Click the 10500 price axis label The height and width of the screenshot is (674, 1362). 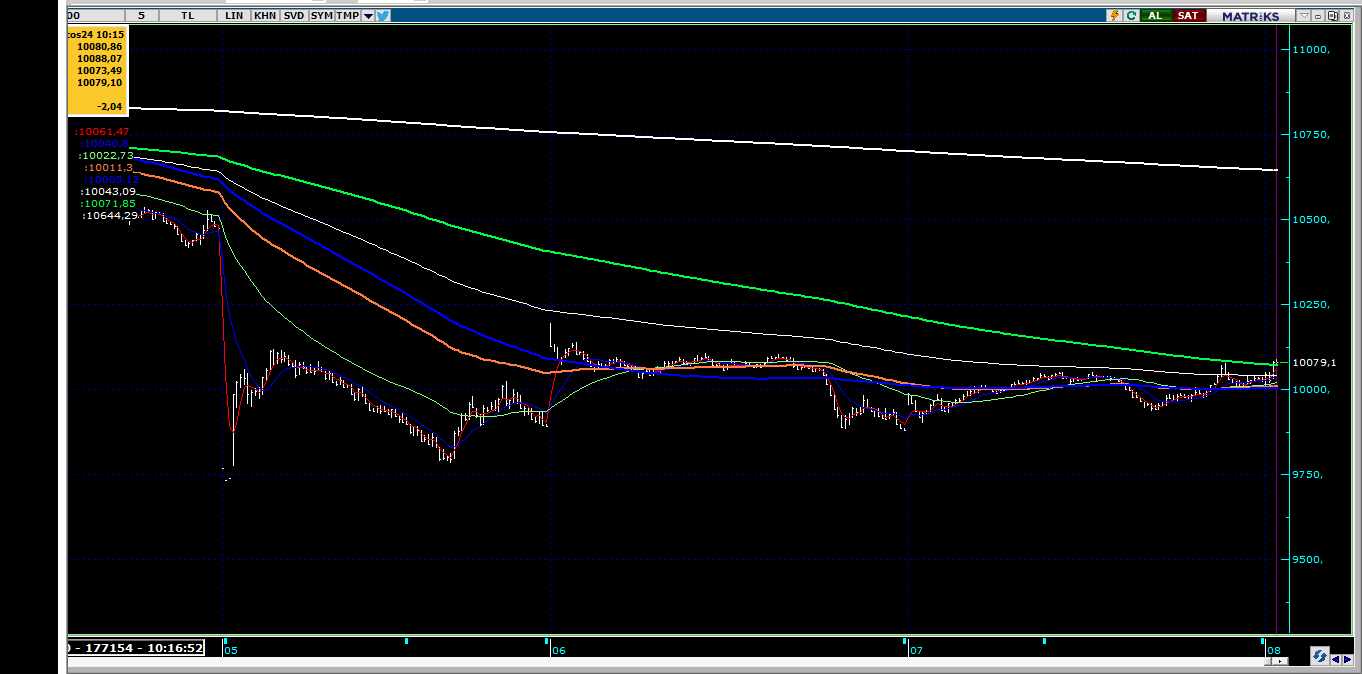pyautogui.click(x=1311, y=220)
